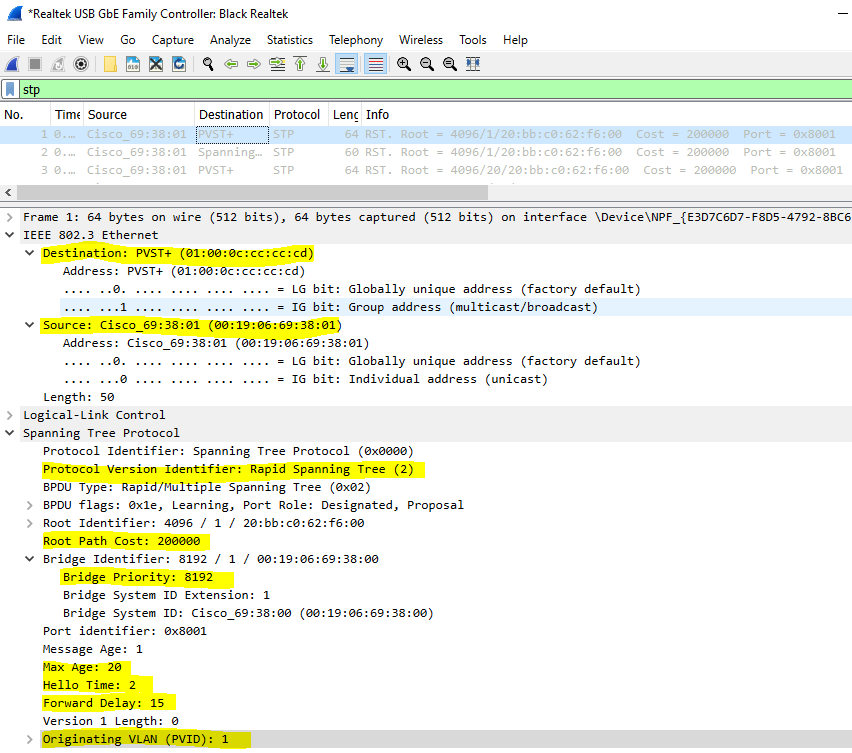This screenshot has height=753, width=852.
Task: Open the Go menu
Action: coord(128,40)
